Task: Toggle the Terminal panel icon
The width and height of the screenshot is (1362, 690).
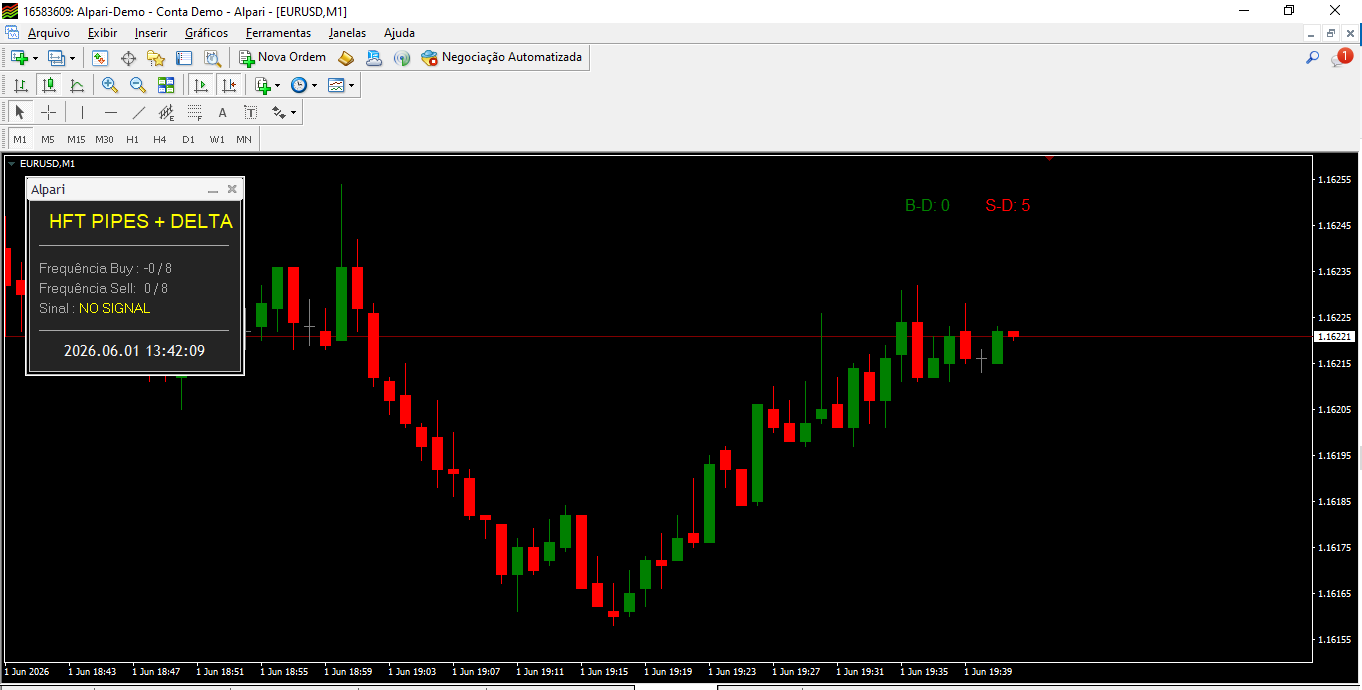Action: (x=184, y=58)
